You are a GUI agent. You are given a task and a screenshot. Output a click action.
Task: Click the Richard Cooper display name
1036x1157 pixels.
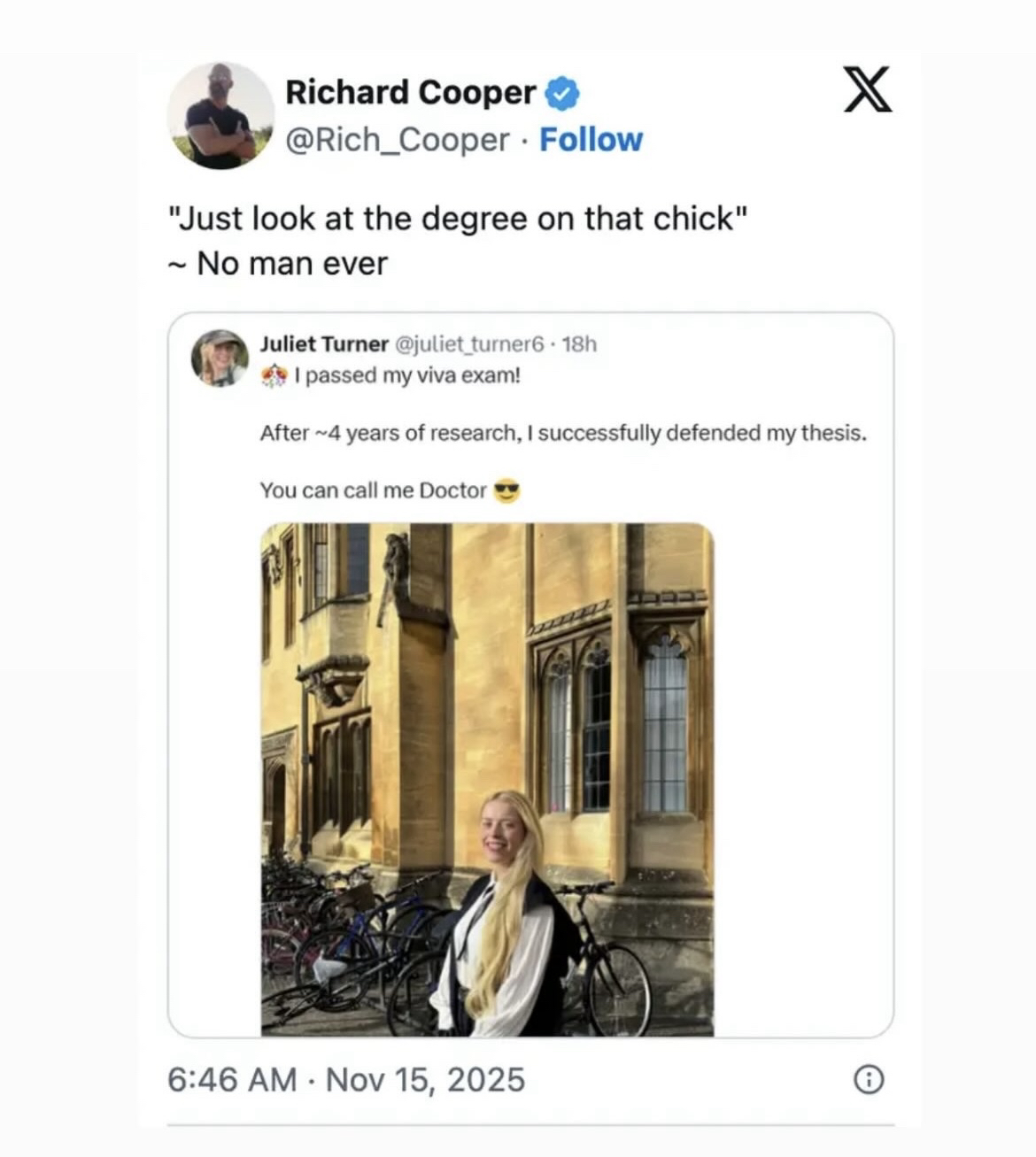click(410, 92)
